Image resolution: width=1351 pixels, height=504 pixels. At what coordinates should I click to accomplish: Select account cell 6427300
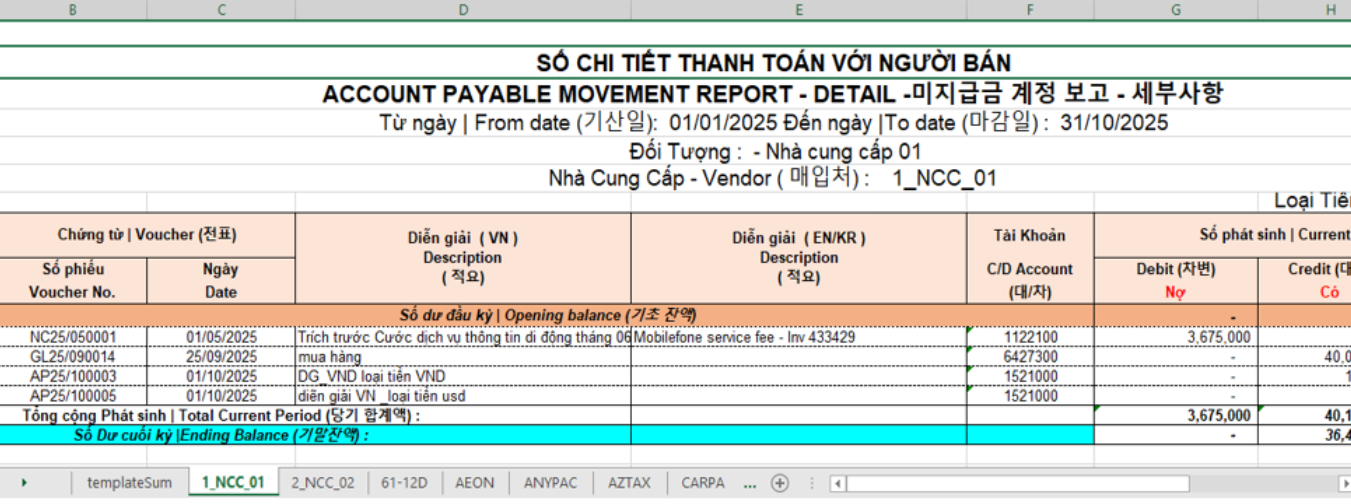point(1030,357)
